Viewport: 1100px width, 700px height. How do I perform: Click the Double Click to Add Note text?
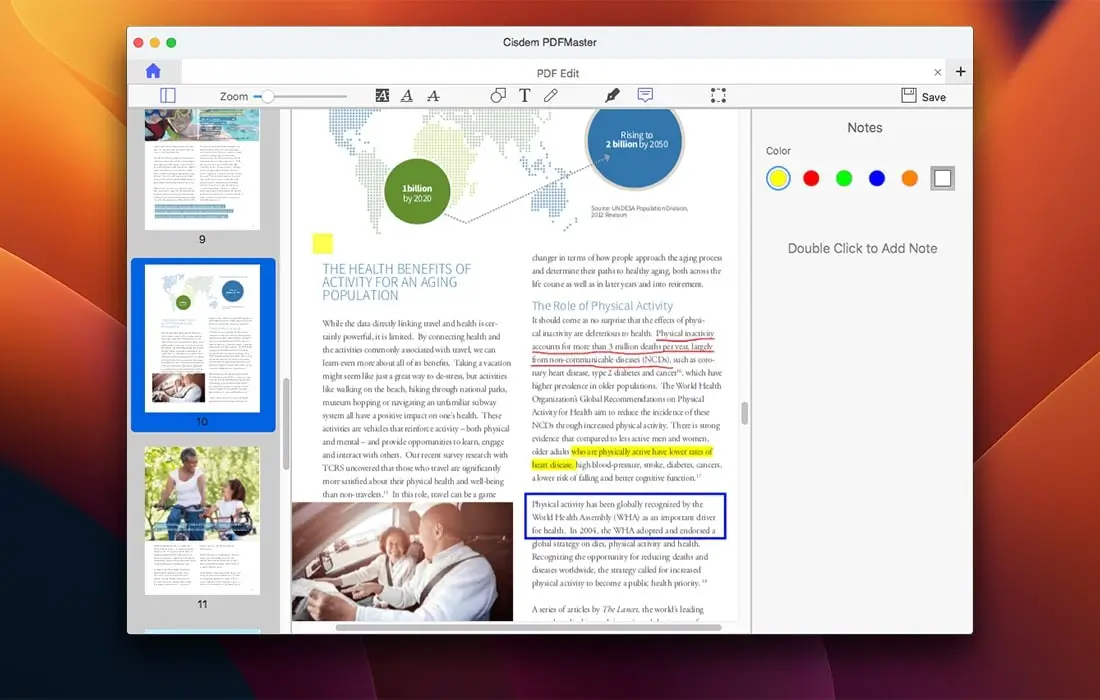pos(862,248)
